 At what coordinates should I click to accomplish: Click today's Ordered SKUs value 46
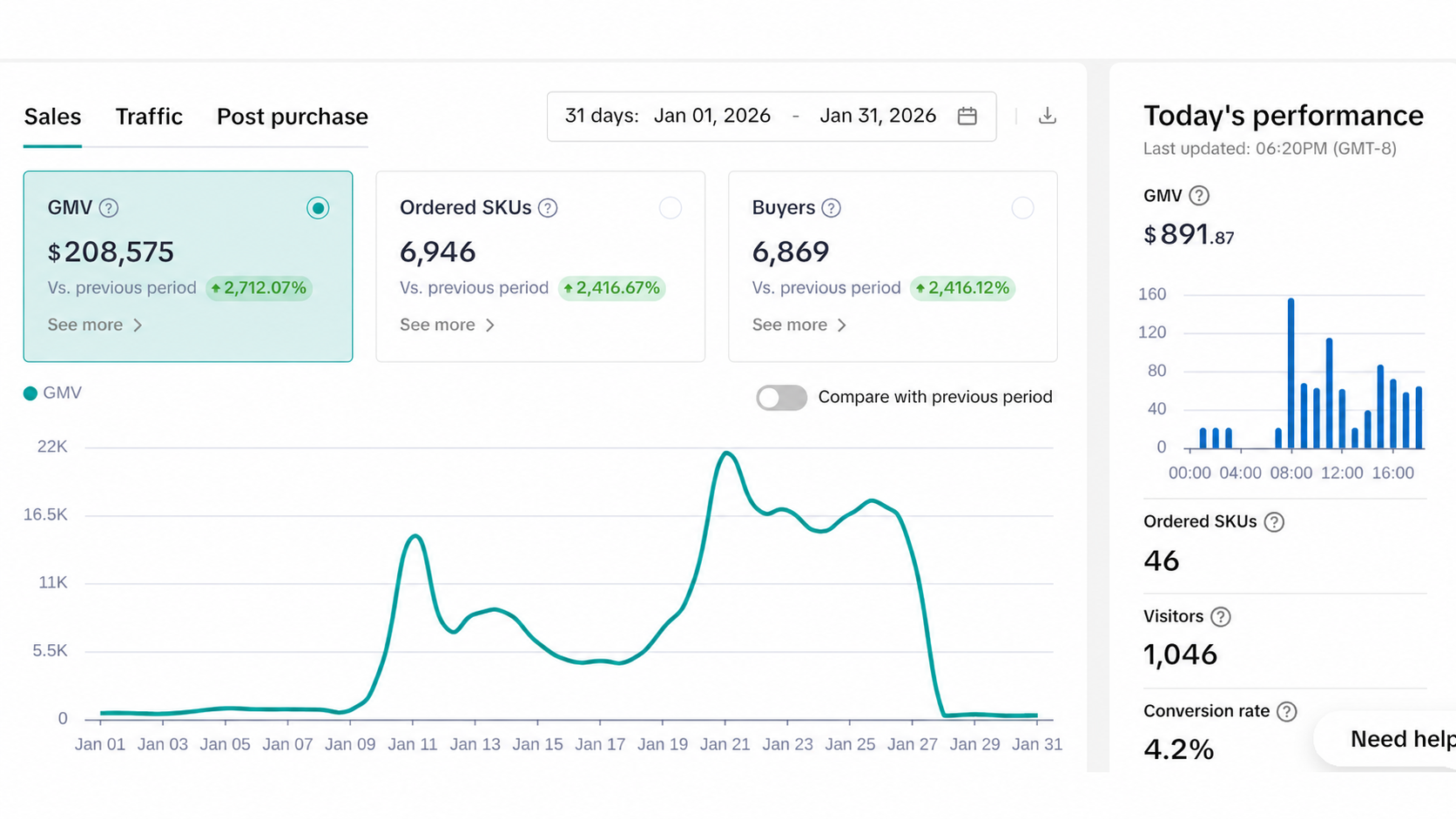[x=1162, y=561]
